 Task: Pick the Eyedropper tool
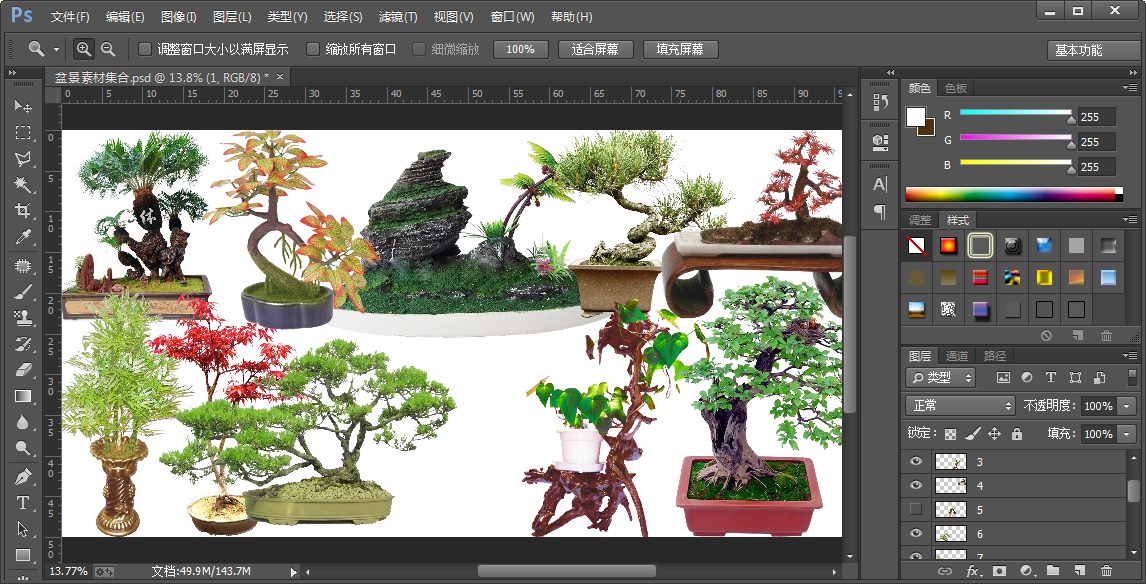(23, 237)
